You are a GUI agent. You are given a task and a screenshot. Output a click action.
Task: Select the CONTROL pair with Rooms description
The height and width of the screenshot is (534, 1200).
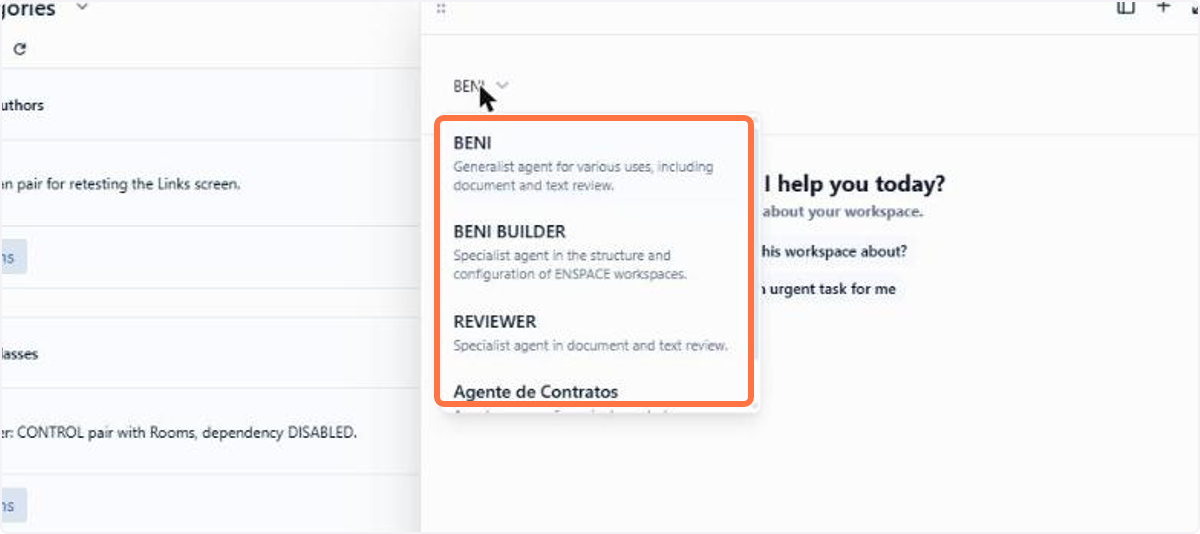coord(178,433)
